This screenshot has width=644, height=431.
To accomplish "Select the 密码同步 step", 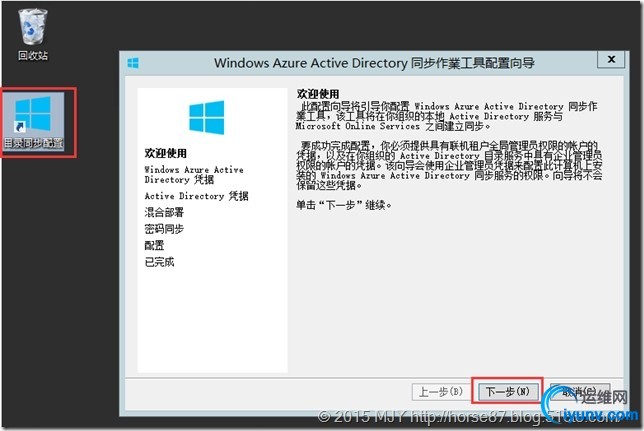I will tap(164, 229).
